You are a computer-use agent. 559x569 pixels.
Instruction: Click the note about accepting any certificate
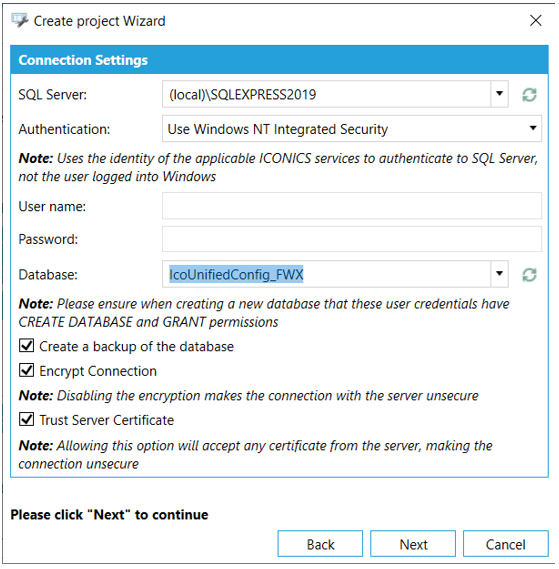coord(255,455)
